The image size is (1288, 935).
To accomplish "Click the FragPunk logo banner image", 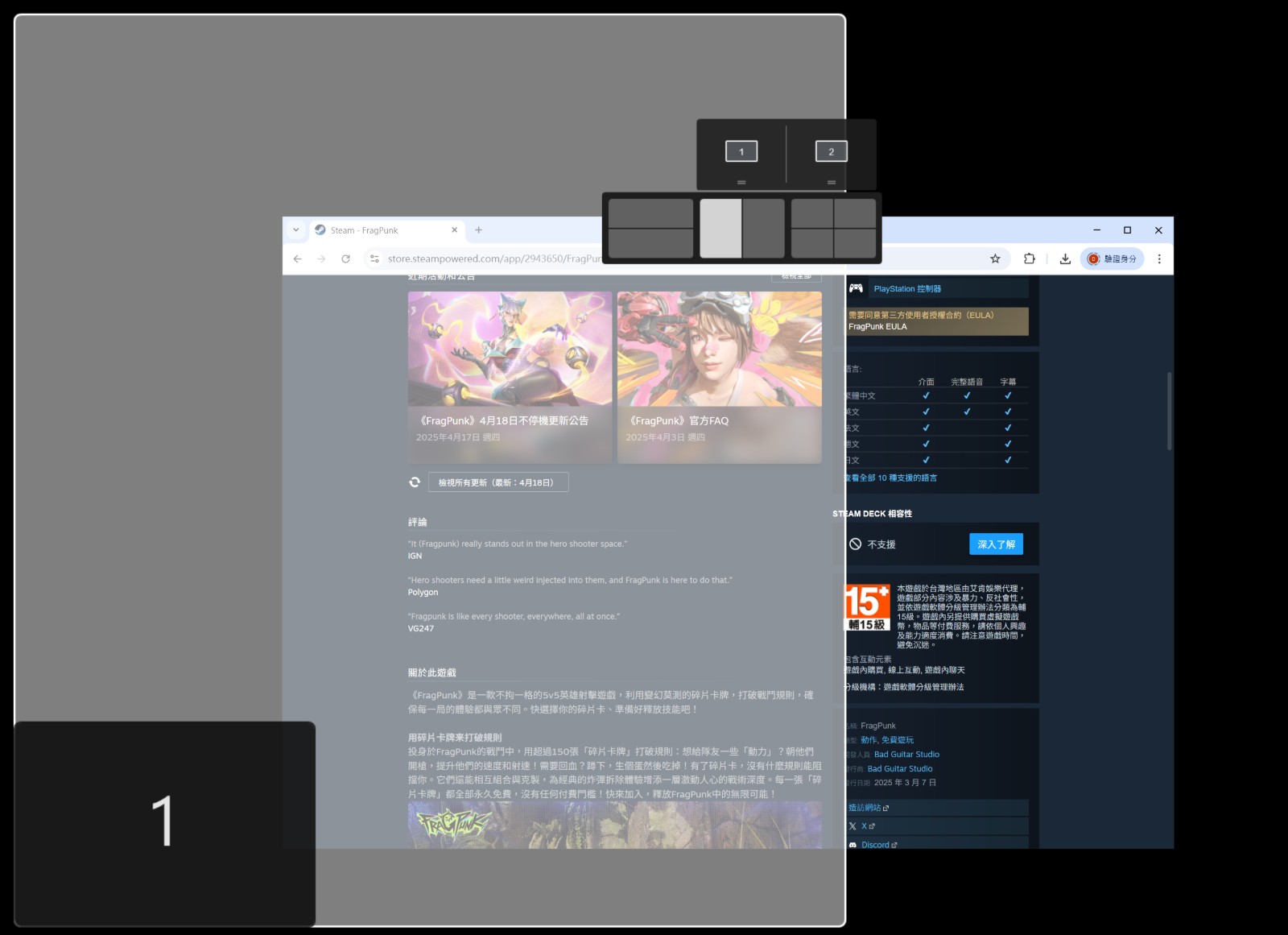I will click(x=615, y=825).
